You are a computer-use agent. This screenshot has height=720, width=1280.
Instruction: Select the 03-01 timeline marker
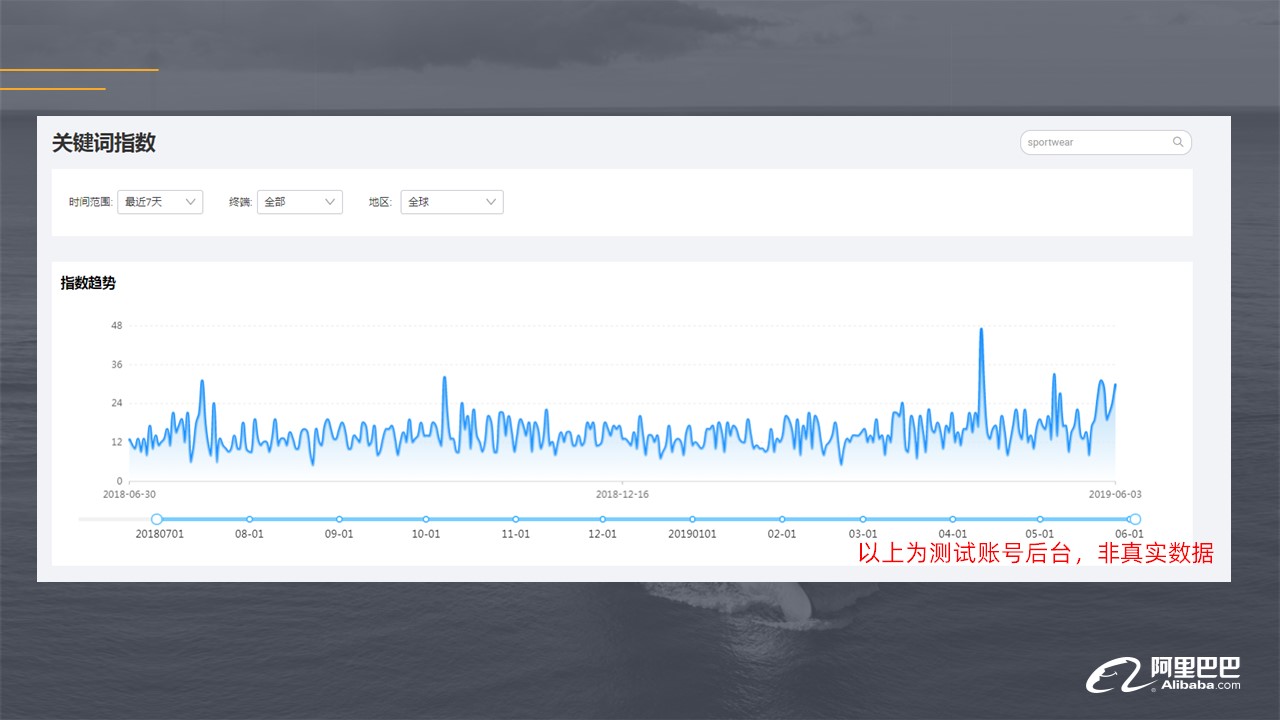click(863, 519)
